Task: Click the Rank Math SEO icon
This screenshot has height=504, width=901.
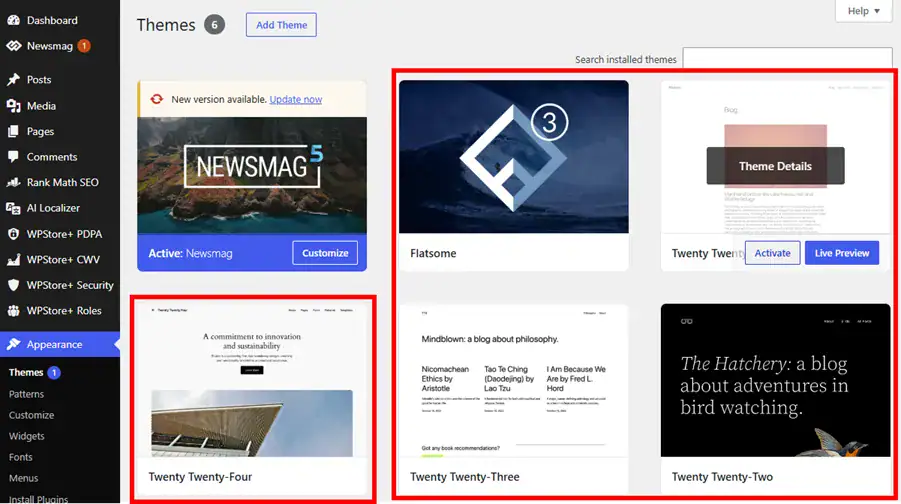Action: [x=13, y=182]
